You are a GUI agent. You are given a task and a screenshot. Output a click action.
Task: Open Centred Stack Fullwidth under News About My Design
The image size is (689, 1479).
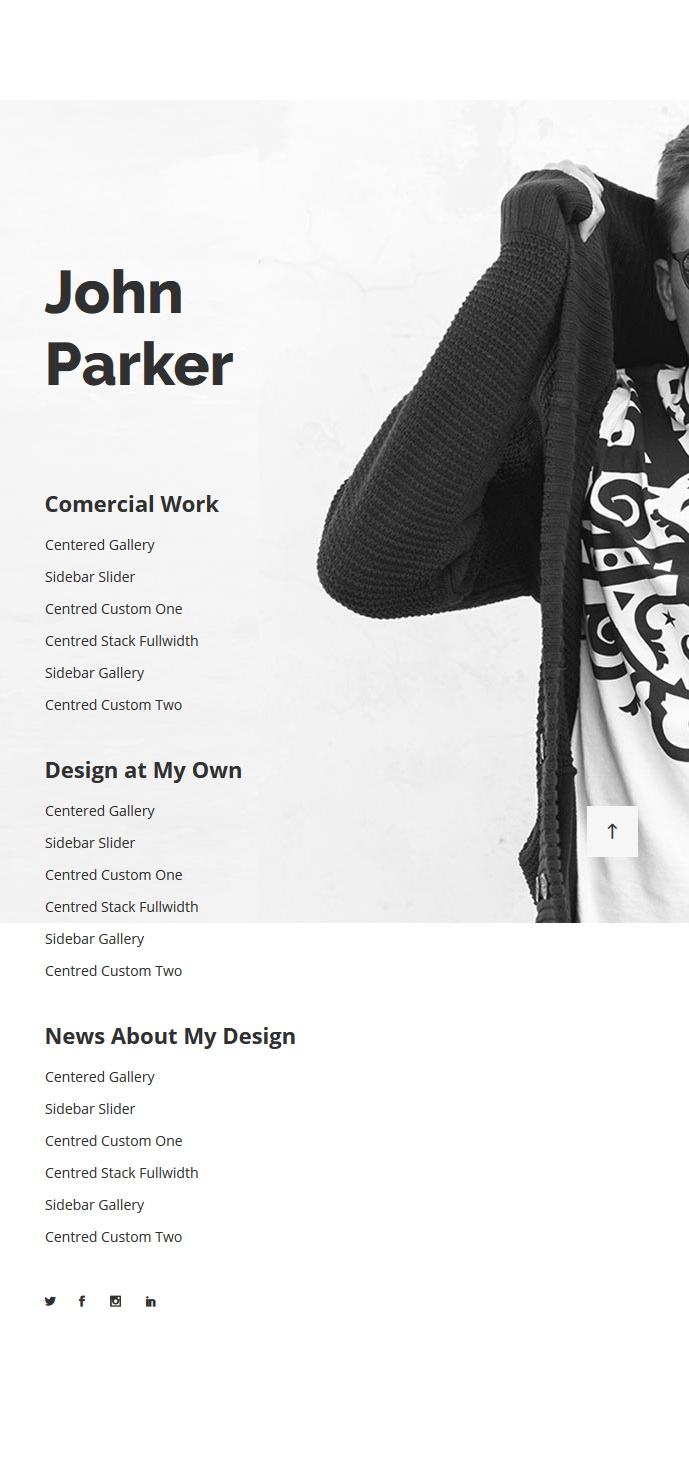point(122,1173)
